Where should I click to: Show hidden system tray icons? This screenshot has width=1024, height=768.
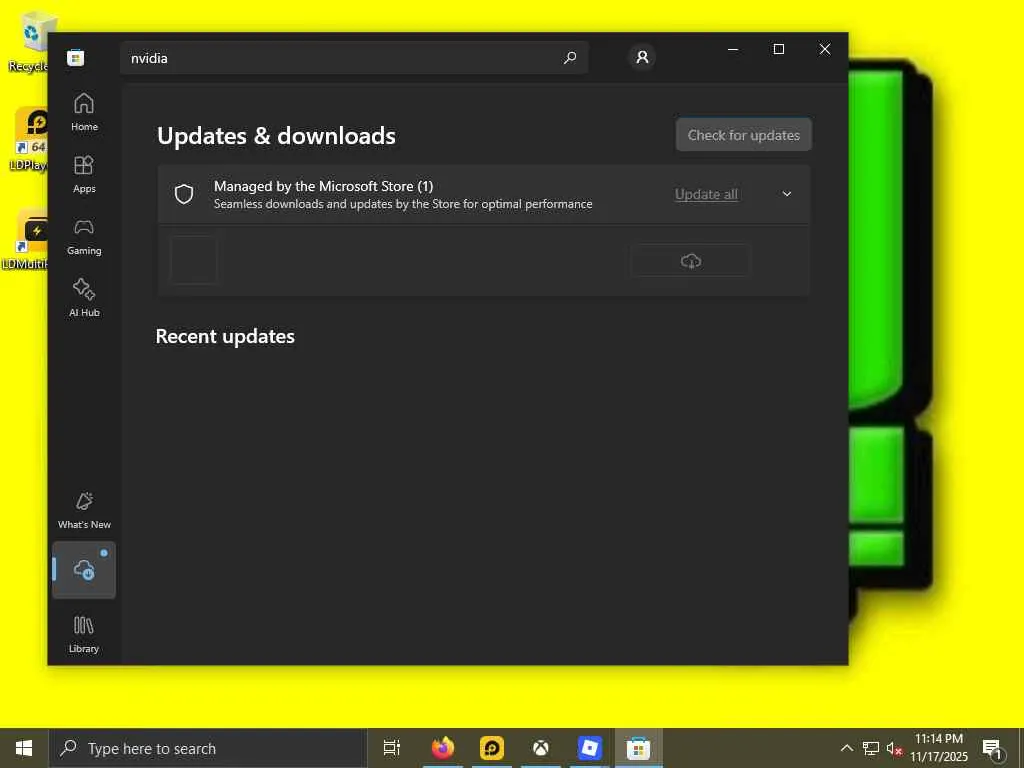[846, 748]
